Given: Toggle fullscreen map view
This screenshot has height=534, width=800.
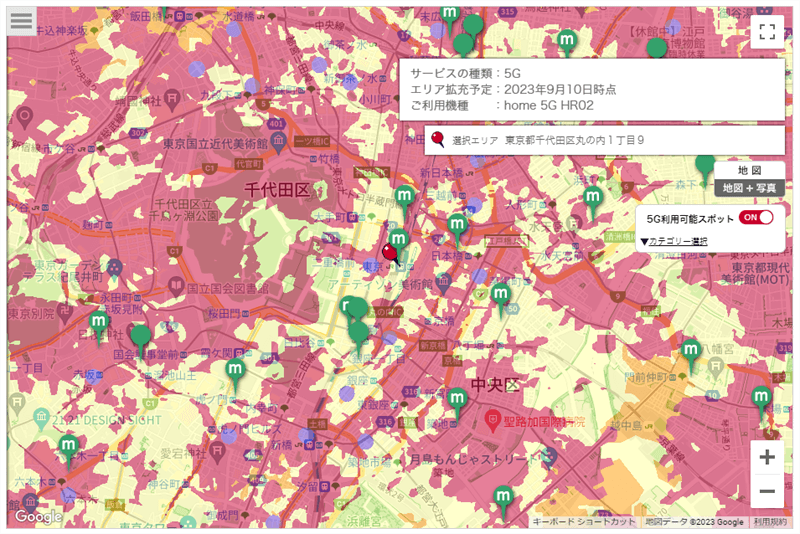Looking at the screenshot, I should 767,32.
